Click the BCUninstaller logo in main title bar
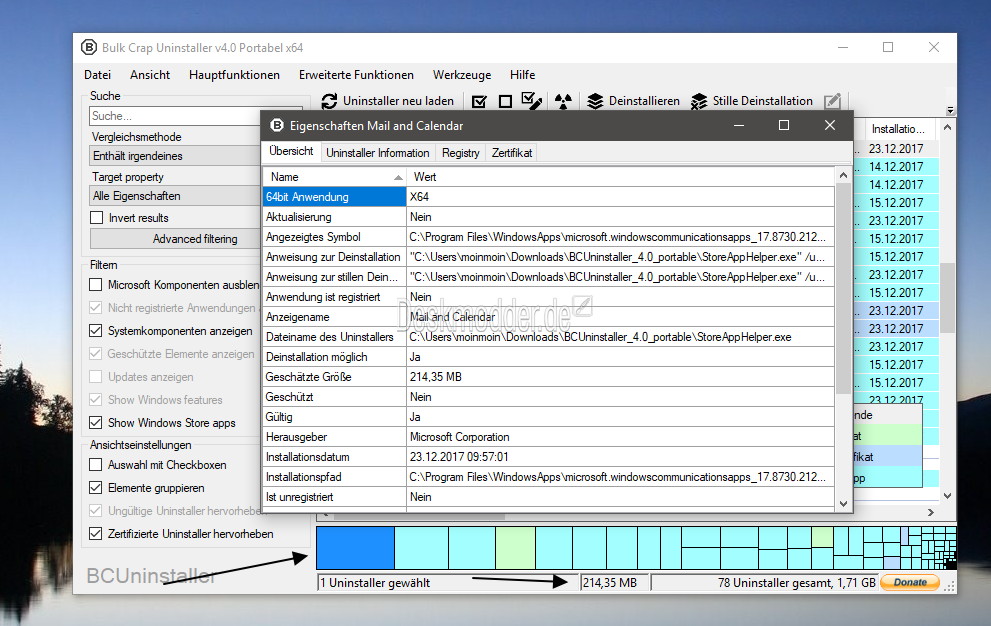The width and height of the screenshot is (991, 626). (89, 47)
